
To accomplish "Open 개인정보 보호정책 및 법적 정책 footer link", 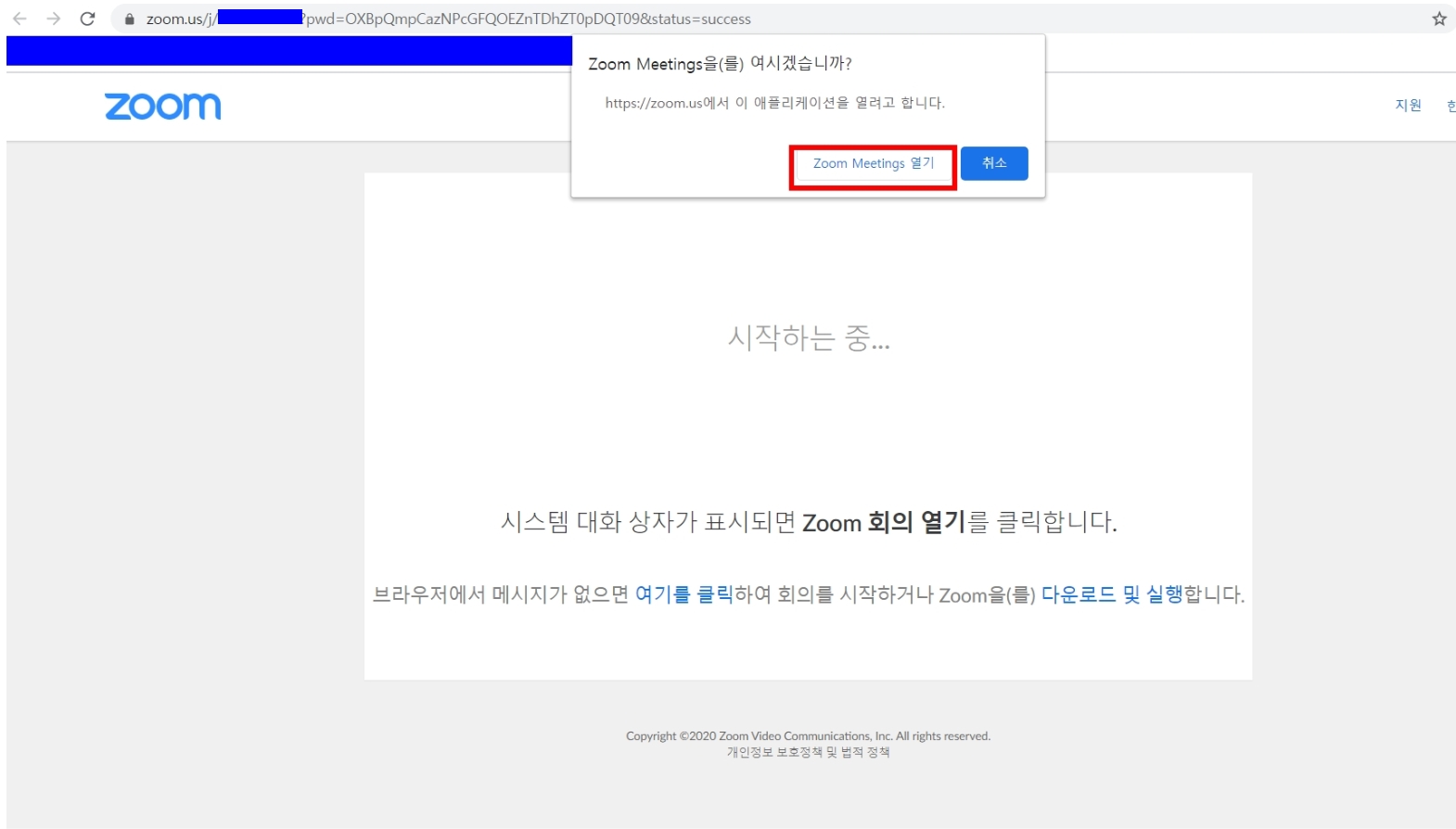I will [808, 752].
